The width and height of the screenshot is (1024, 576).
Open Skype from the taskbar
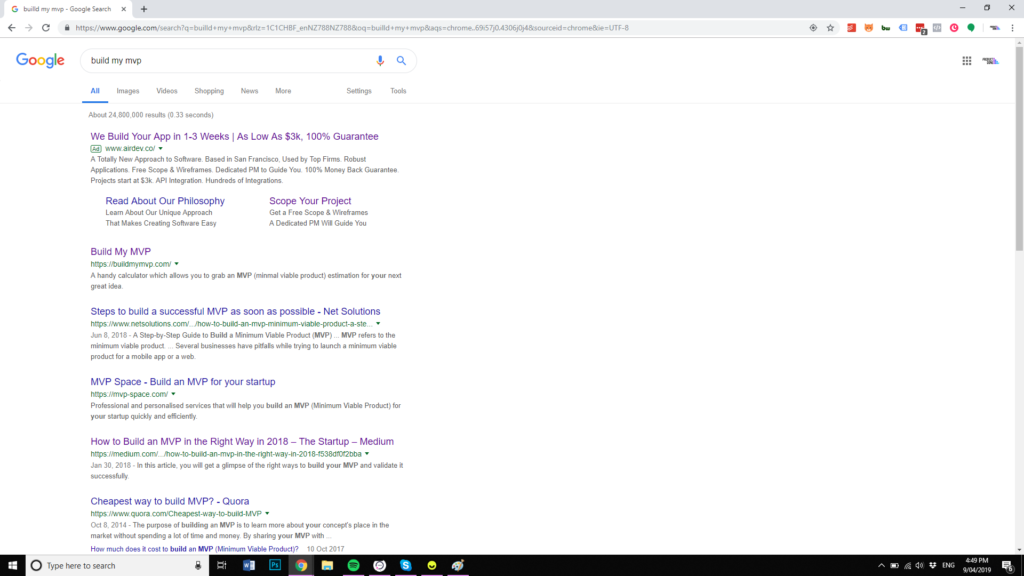406,566
